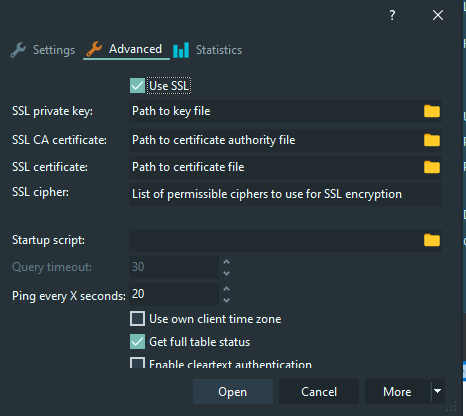Screen dimensions: 466x416
Task: Browse for the SSL private key file
Action: click(x=432, y=111)
